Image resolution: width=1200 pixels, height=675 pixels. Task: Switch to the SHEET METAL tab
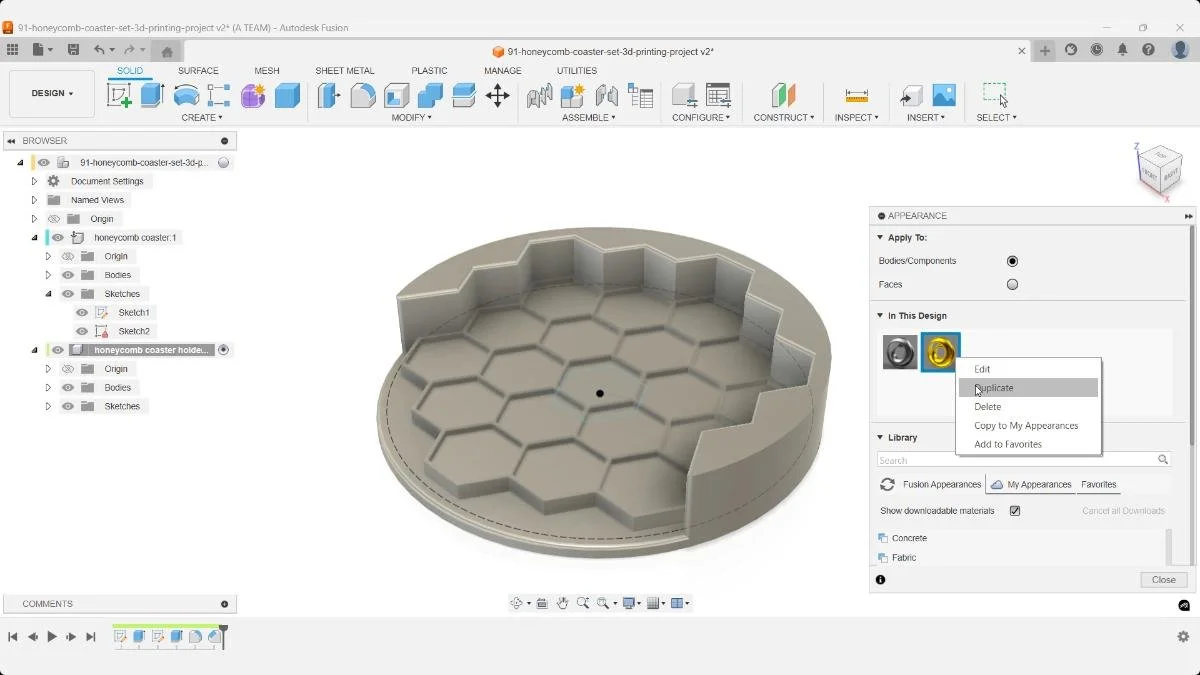[x=343, y=70]
